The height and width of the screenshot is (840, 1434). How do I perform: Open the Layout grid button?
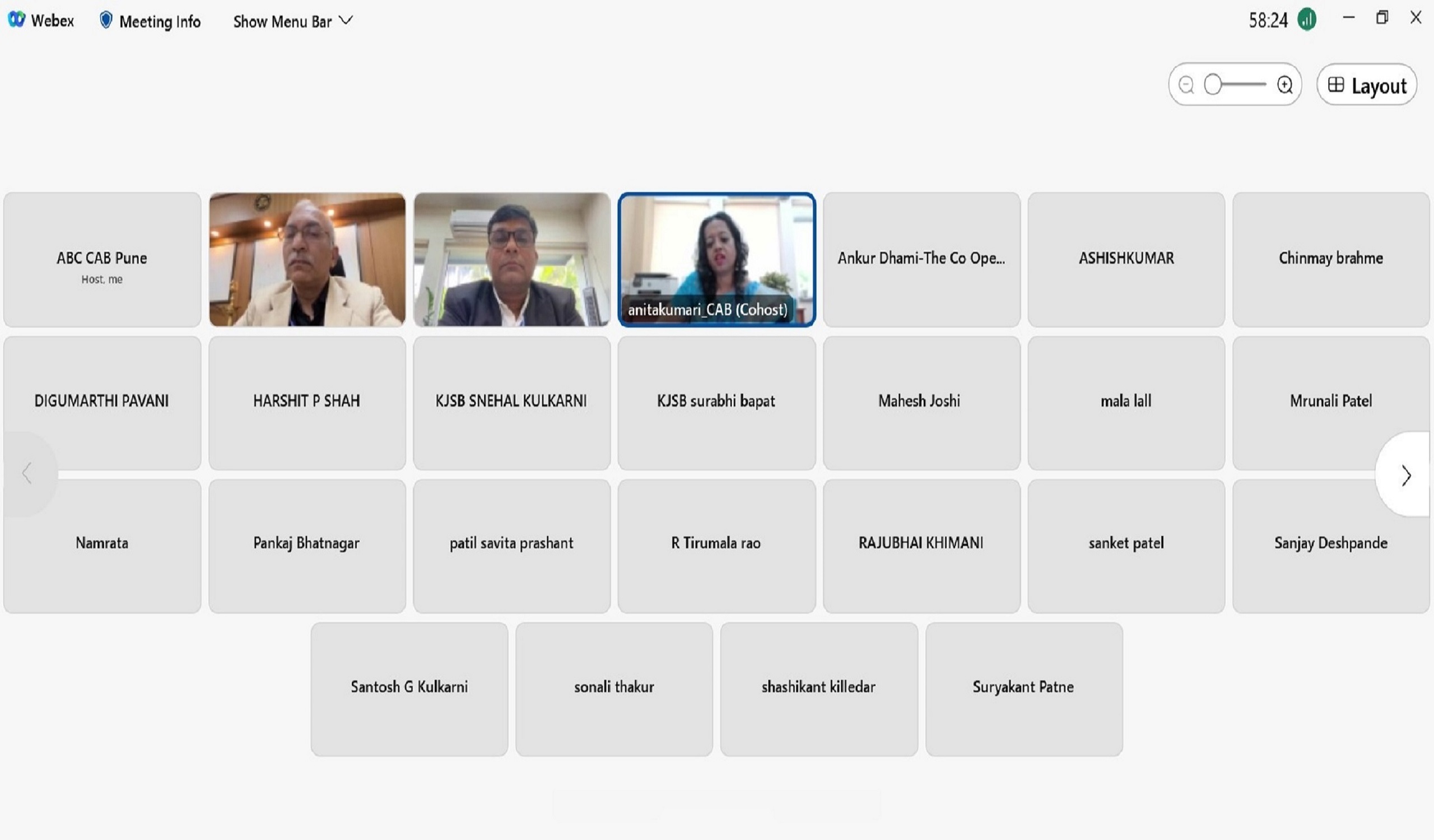(x=1366, y=85)
